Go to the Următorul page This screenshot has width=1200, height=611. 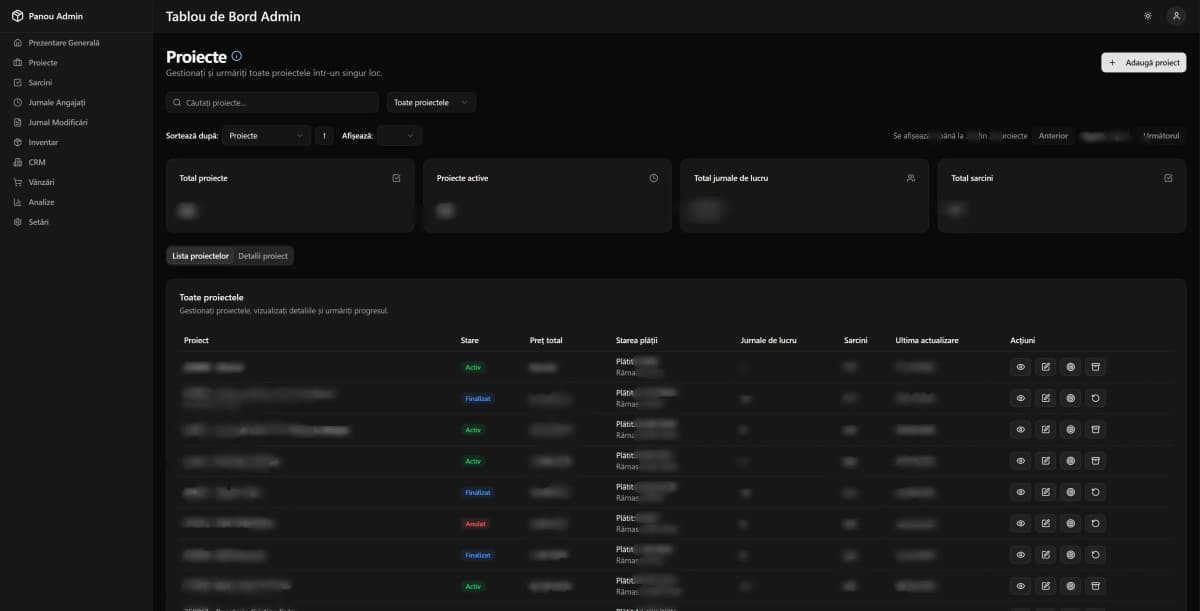tap(1161, 136)
